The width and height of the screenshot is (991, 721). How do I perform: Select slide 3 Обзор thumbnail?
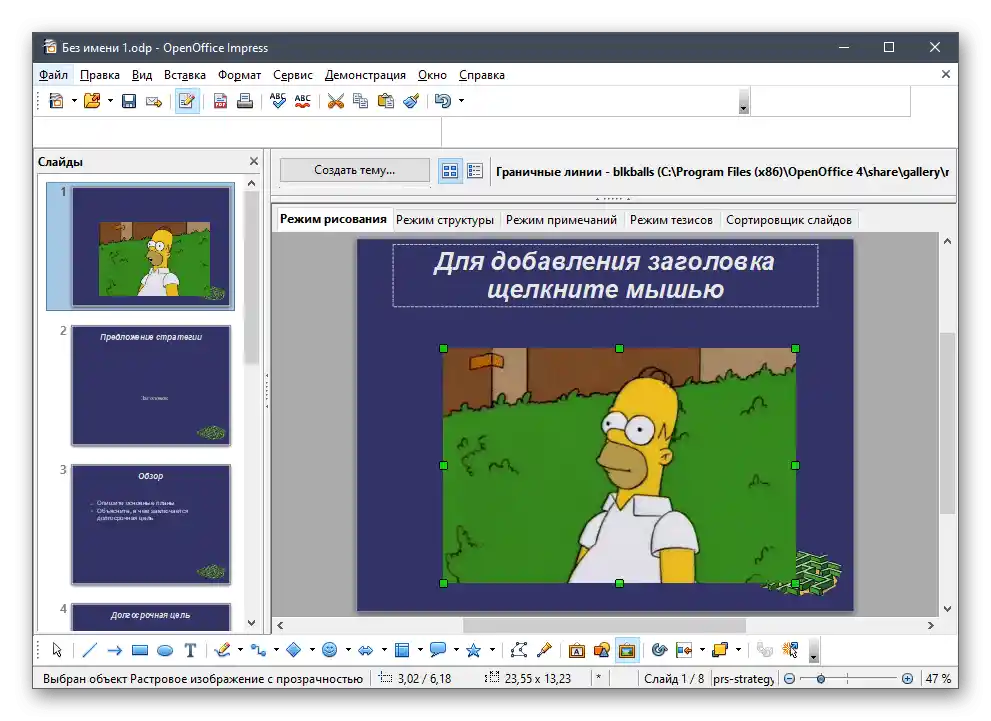(x=151, y=524)
